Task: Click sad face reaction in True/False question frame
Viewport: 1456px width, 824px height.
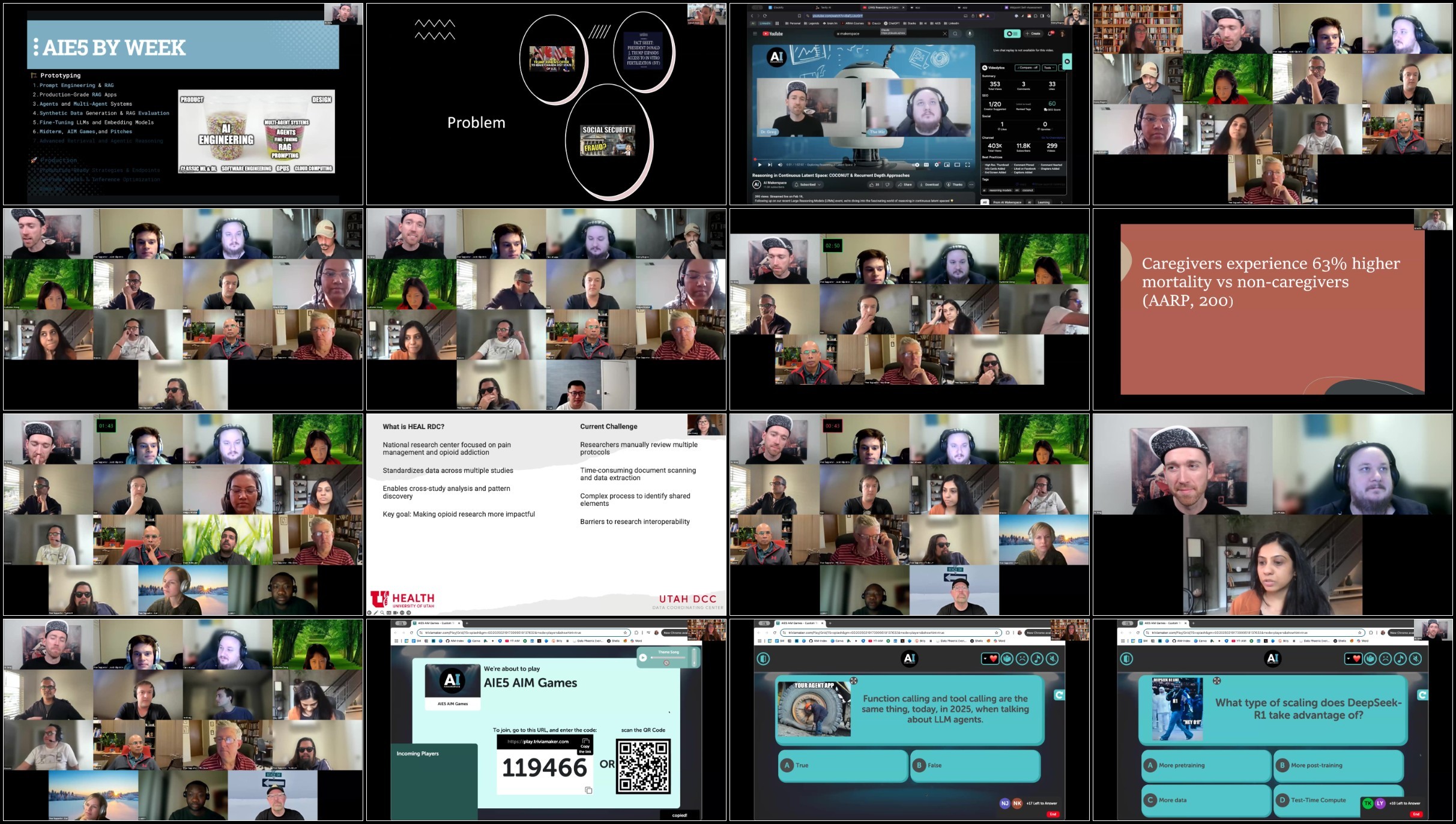Action: (1022, 658)
